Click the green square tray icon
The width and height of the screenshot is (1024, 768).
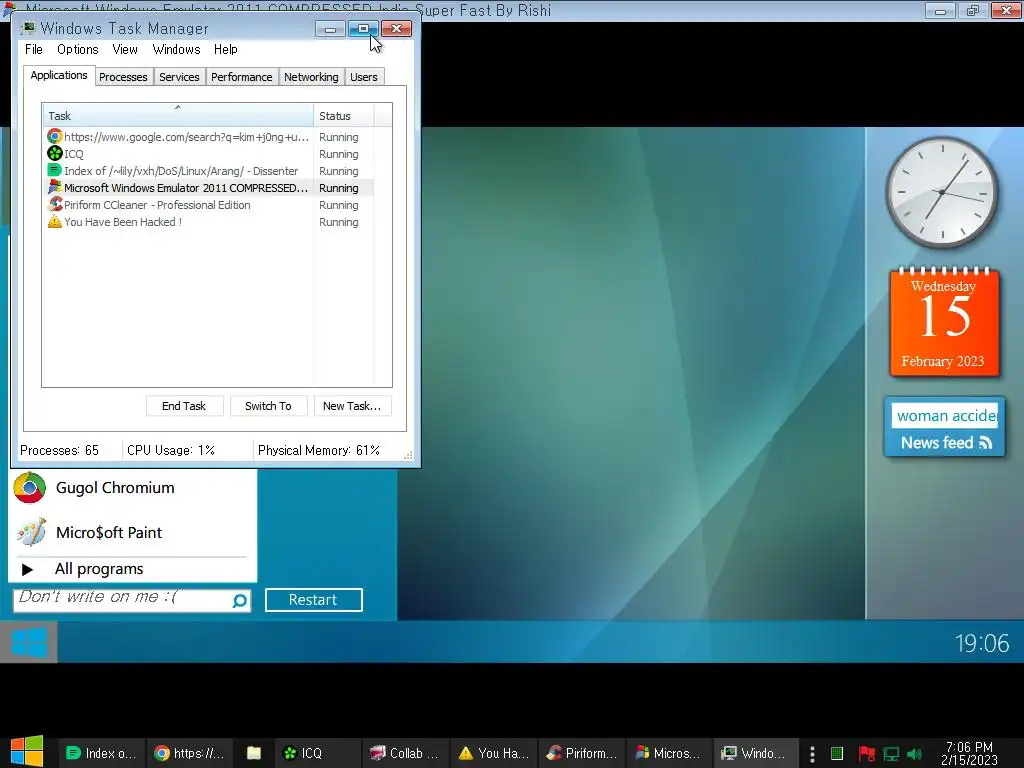[837, 754]
